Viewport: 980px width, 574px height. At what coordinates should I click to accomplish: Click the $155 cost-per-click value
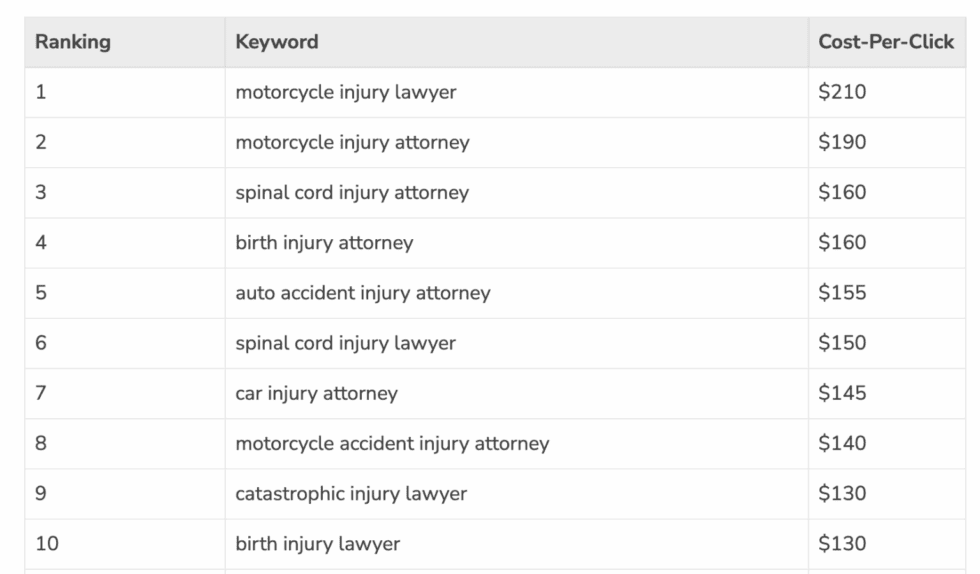[x=842, y=293]
